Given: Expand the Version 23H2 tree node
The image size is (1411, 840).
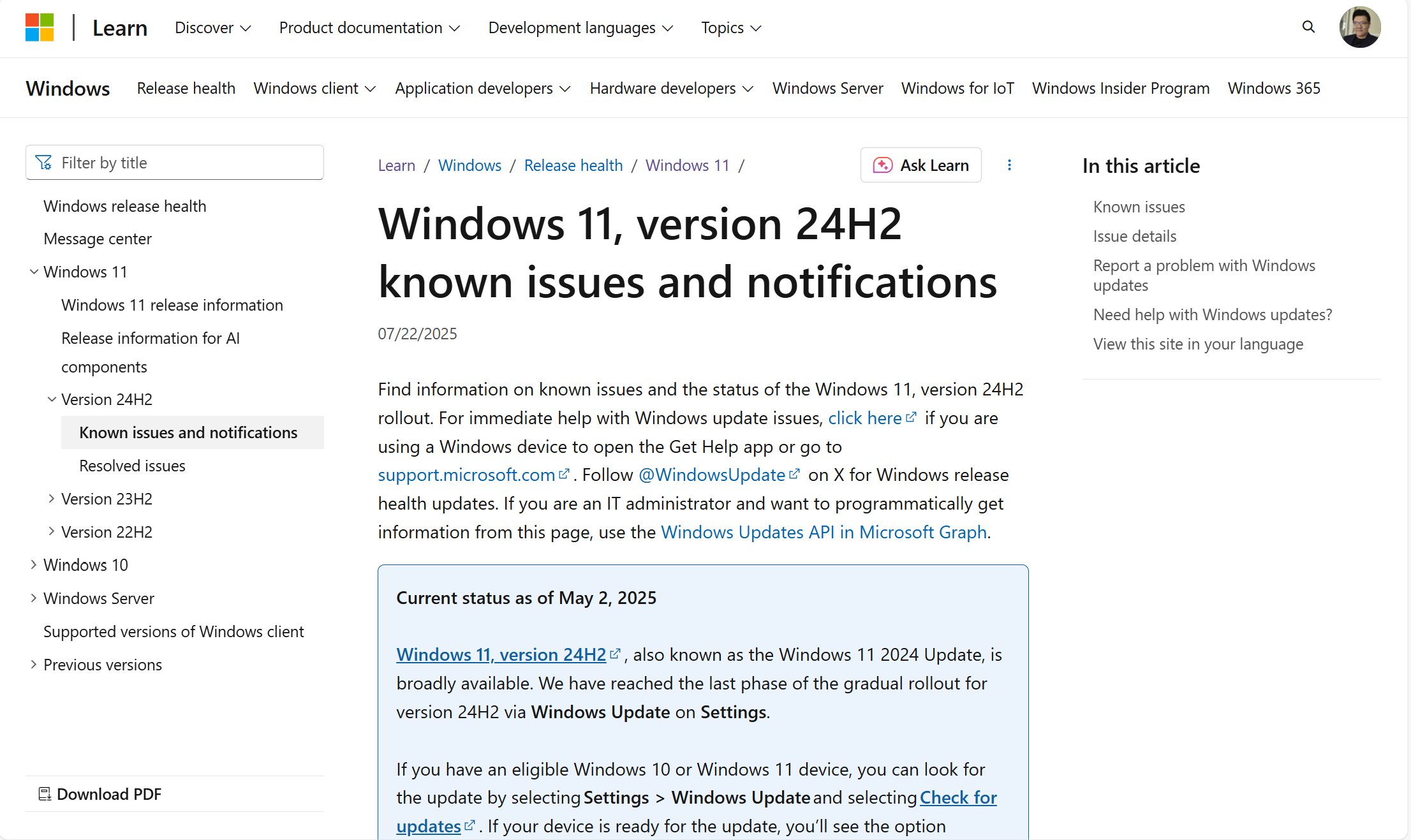Looking at the screenshot, I should click(52, 499).
